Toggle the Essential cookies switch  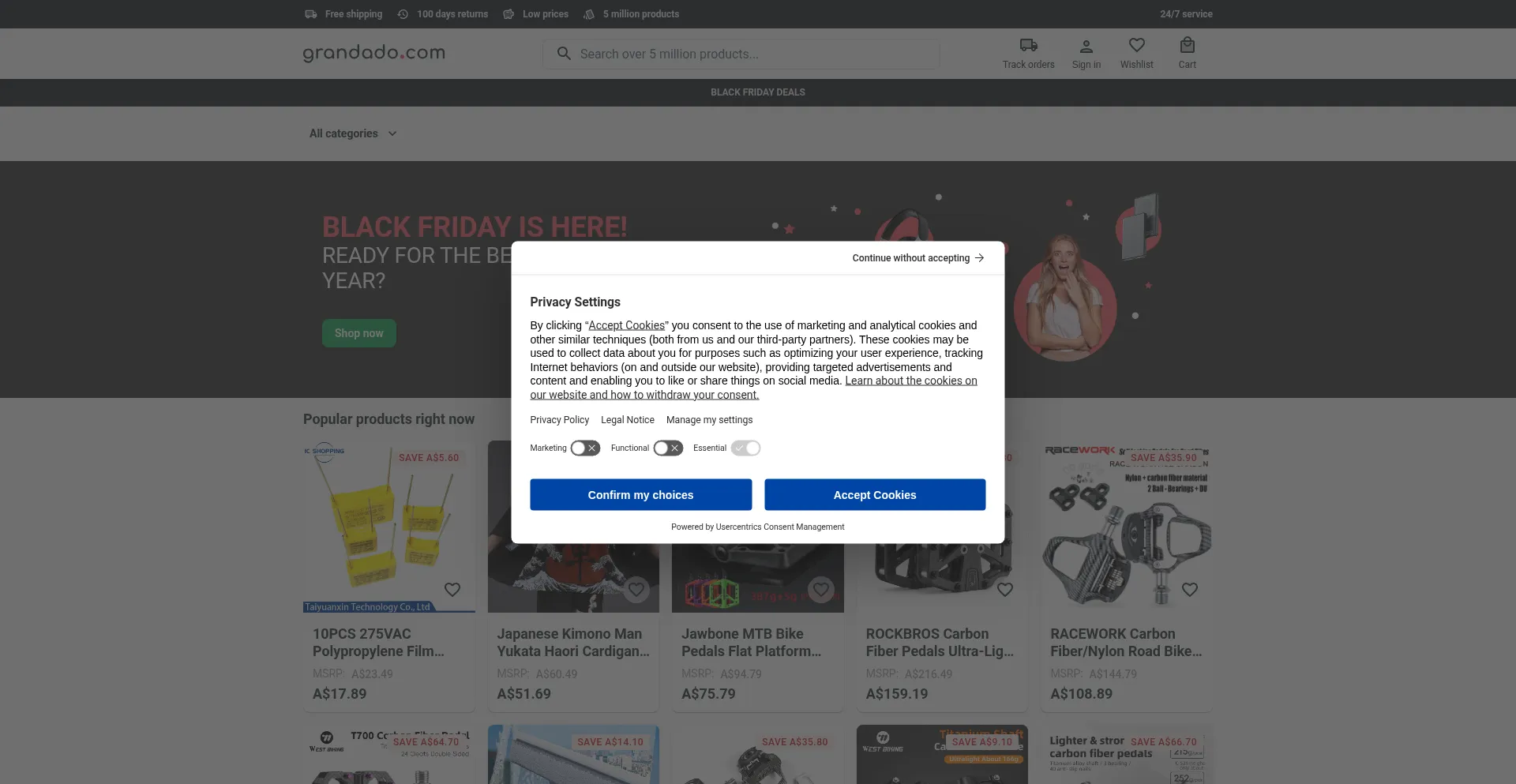click(745, 448)
